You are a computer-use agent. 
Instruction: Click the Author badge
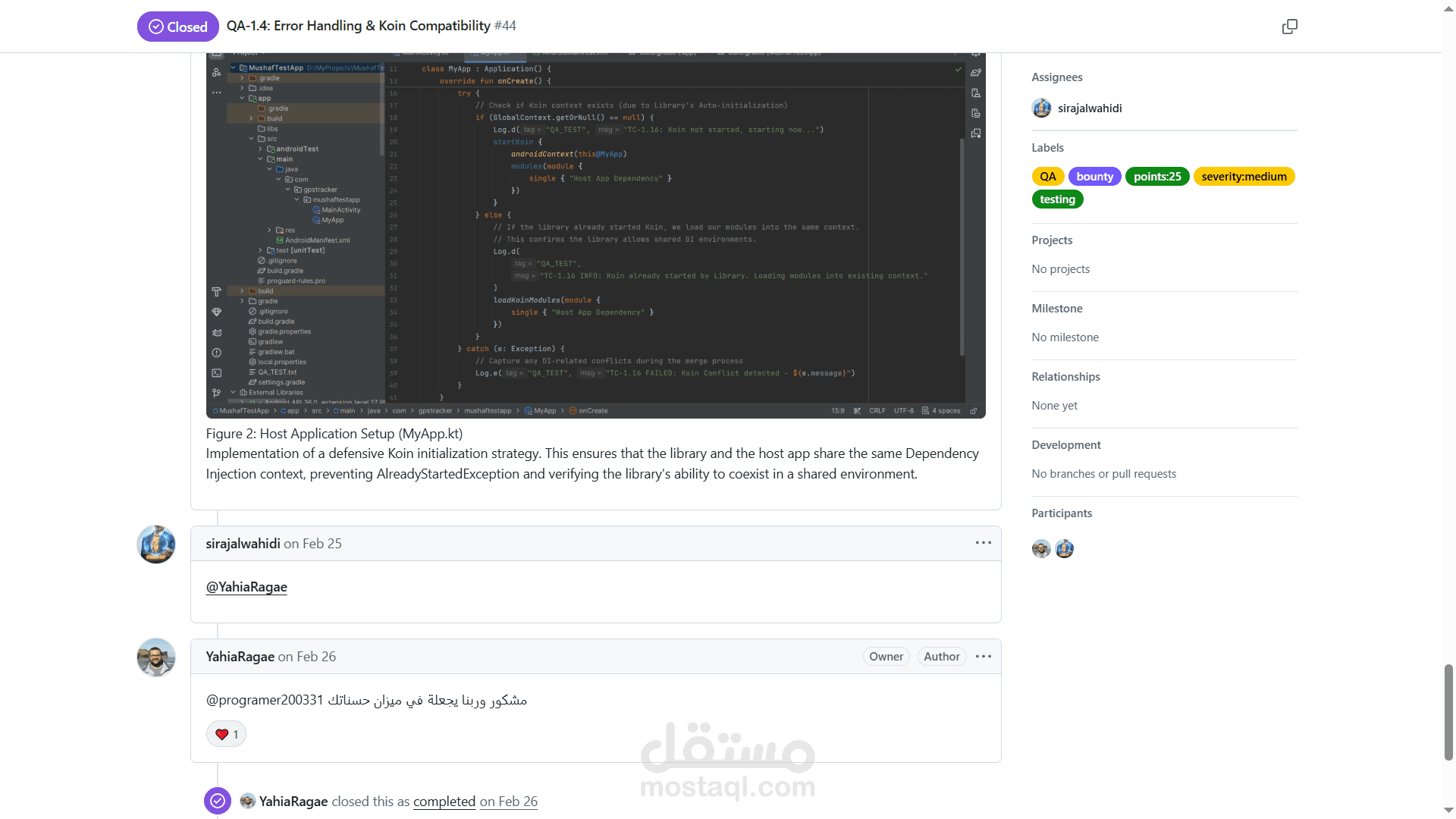(x=941, y=657)
